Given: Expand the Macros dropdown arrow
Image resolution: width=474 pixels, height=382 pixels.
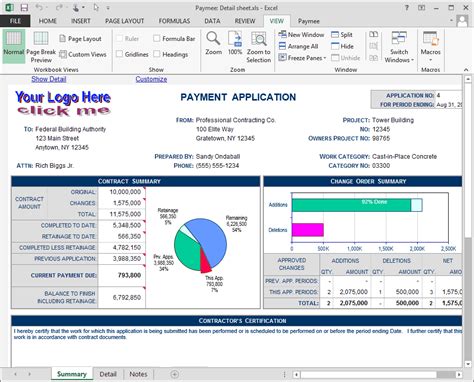Looking at the screenshot, I should pos(430,60).
